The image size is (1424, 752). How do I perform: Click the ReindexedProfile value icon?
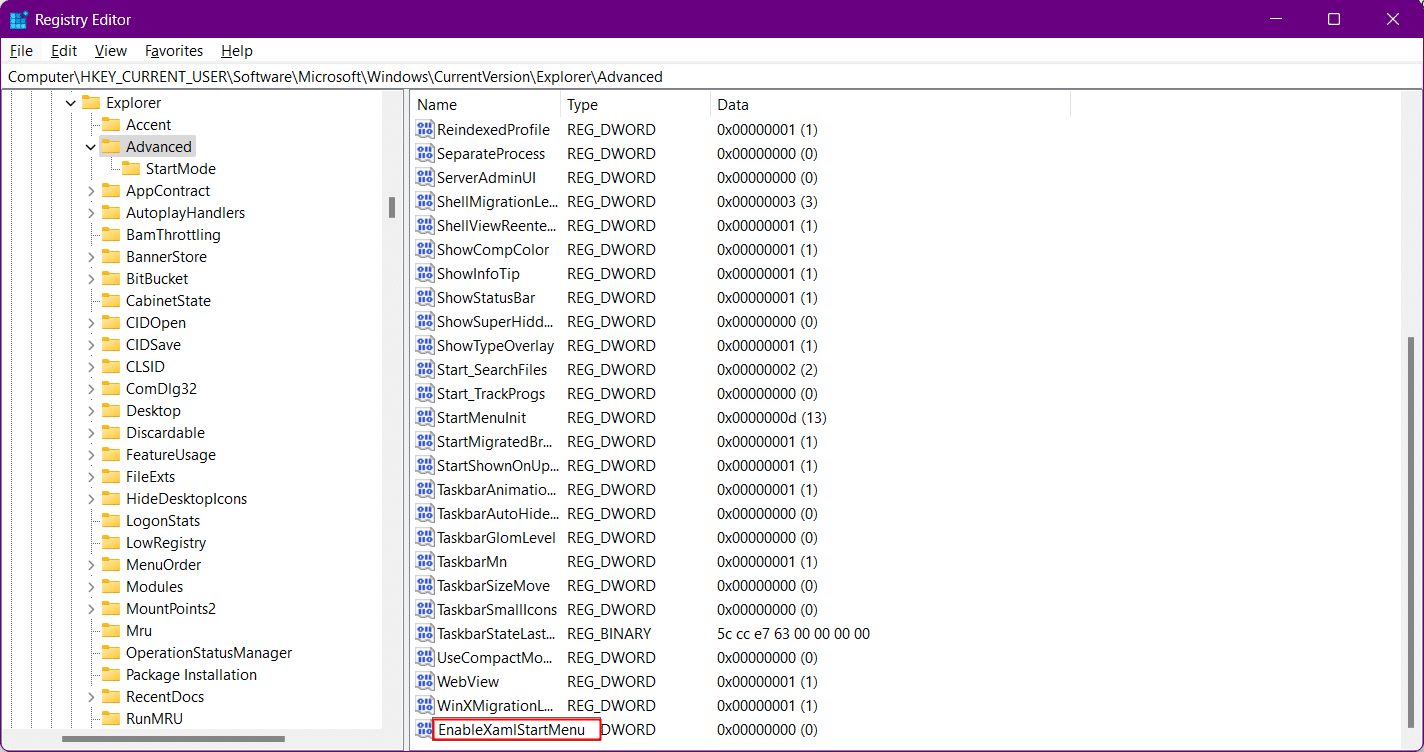coord(425,130)
